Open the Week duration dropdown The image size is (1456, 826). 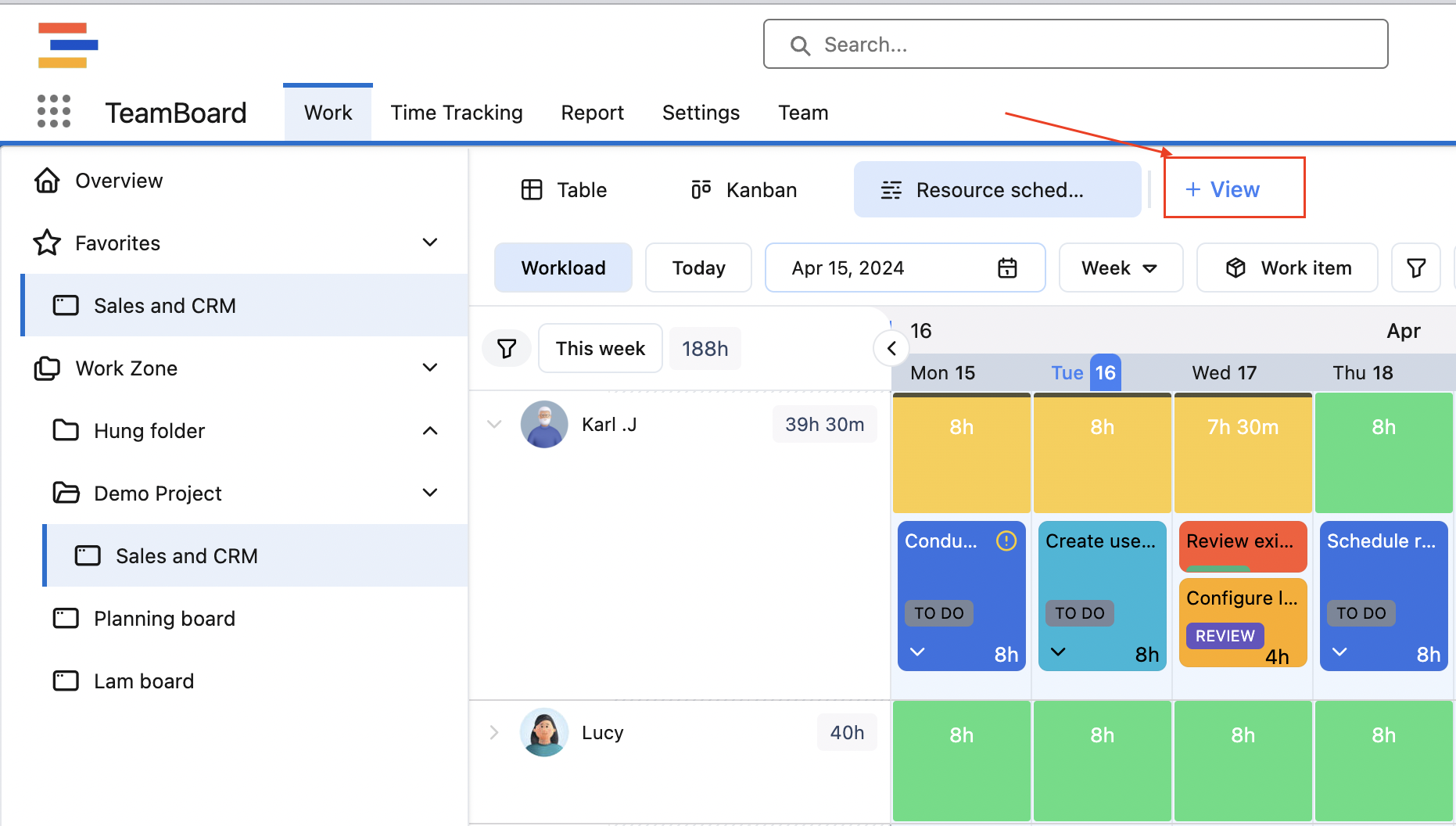coord(1120,268)
